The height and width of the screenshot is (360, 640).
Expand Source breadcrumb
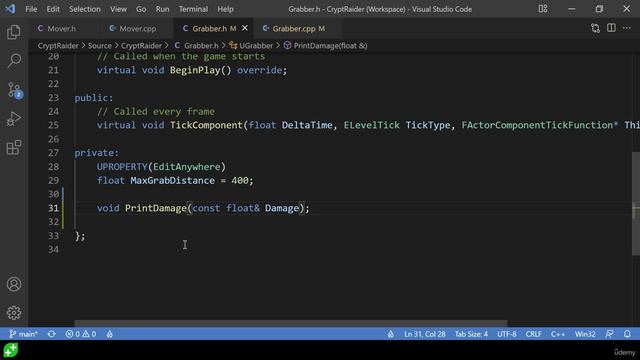pos(100,46)
